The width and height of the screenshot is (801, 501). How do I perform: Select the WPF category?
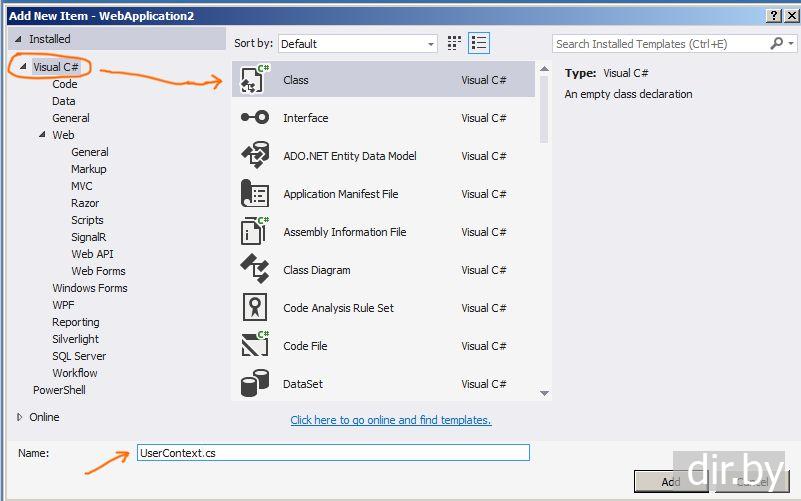(63, 305)
